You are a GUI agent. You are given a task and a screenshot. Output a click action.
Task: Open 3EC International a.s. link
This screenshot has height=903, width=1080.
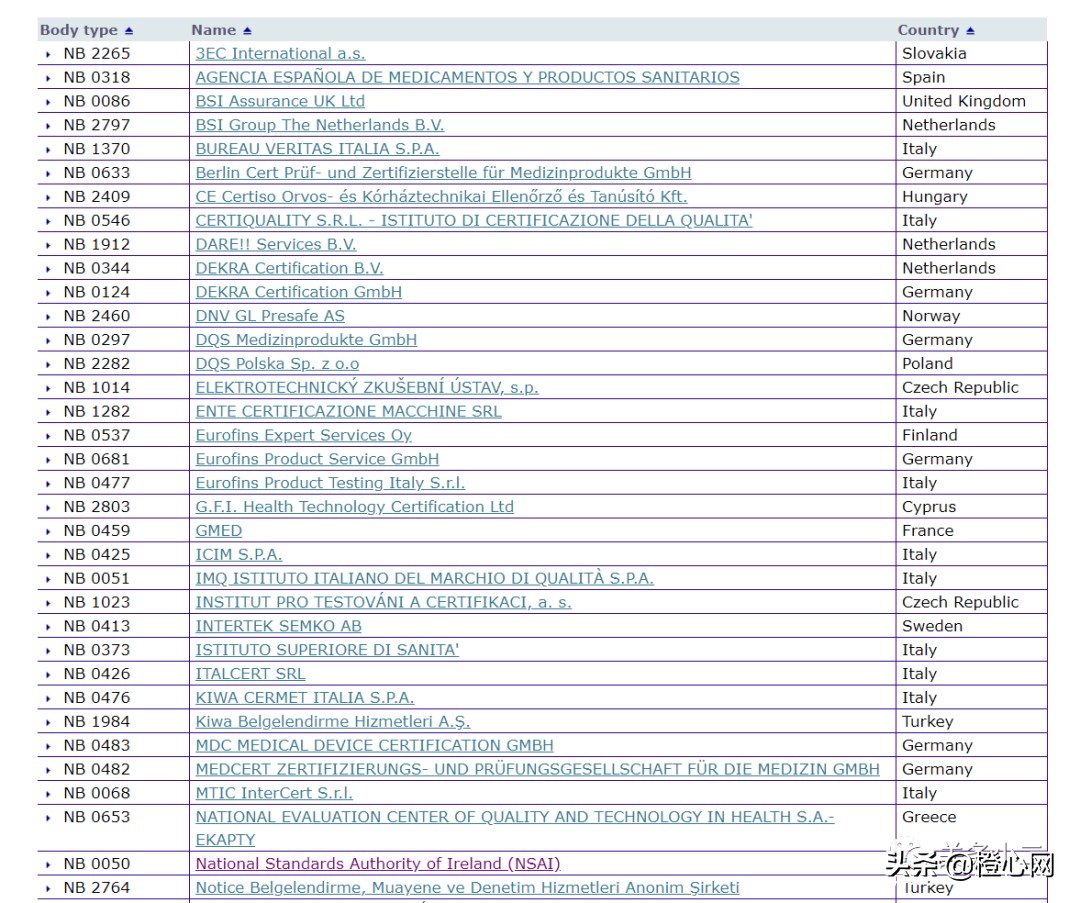[280, 53]
